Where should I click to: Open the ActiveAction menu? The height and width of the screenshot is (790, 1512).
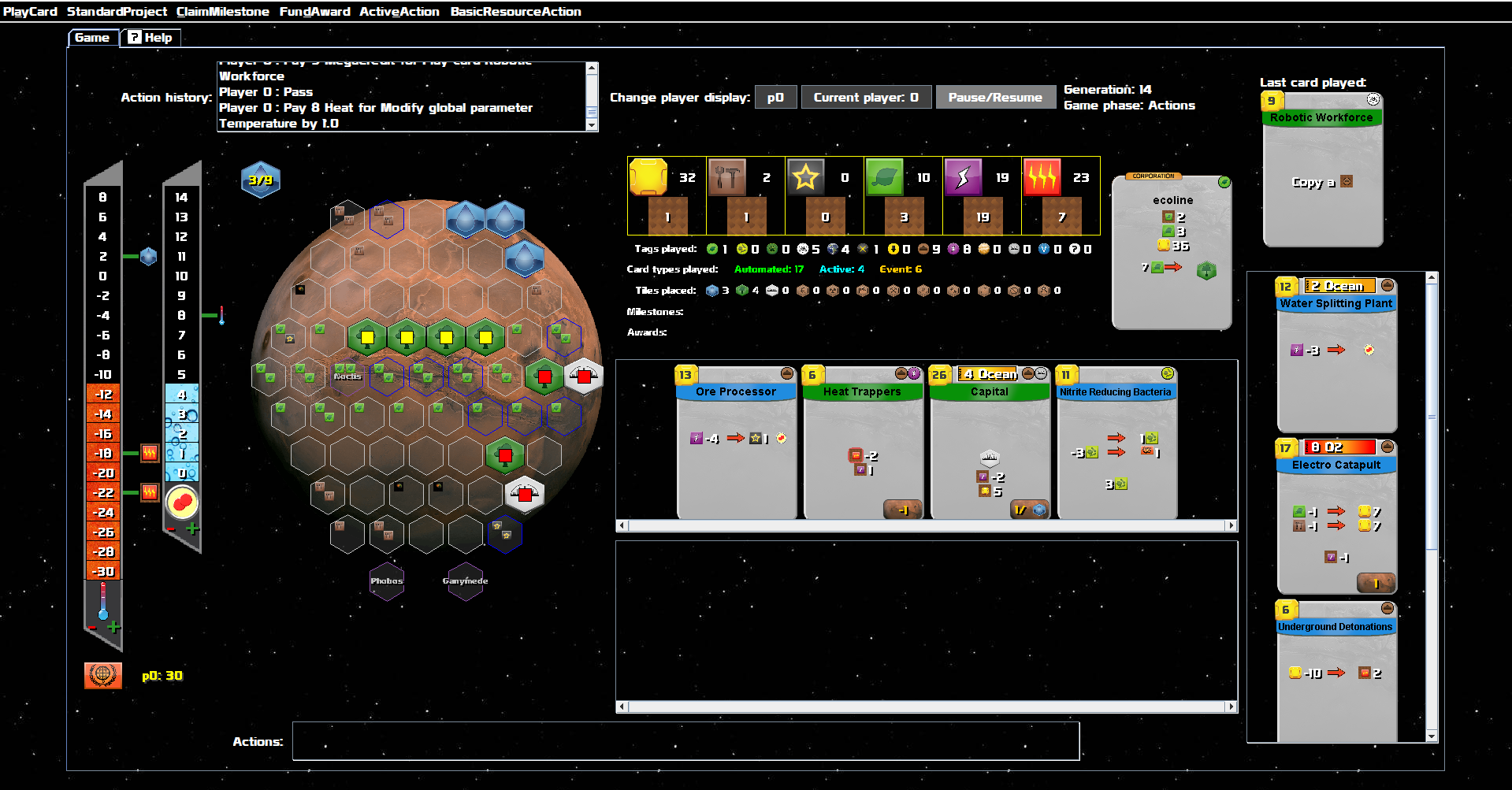399,11
